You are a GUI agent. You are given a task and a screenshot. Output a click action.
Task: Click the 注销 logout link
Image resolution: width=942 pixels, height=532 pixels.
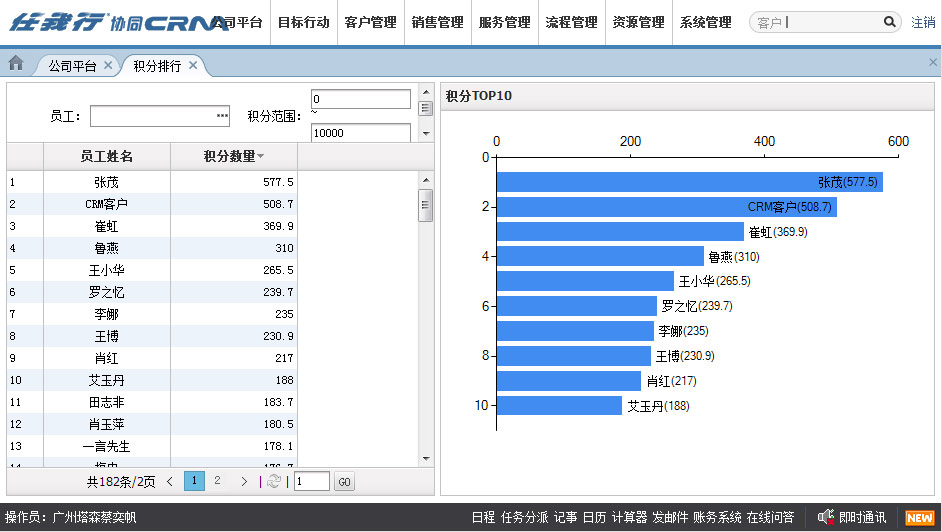coord(923,22)
